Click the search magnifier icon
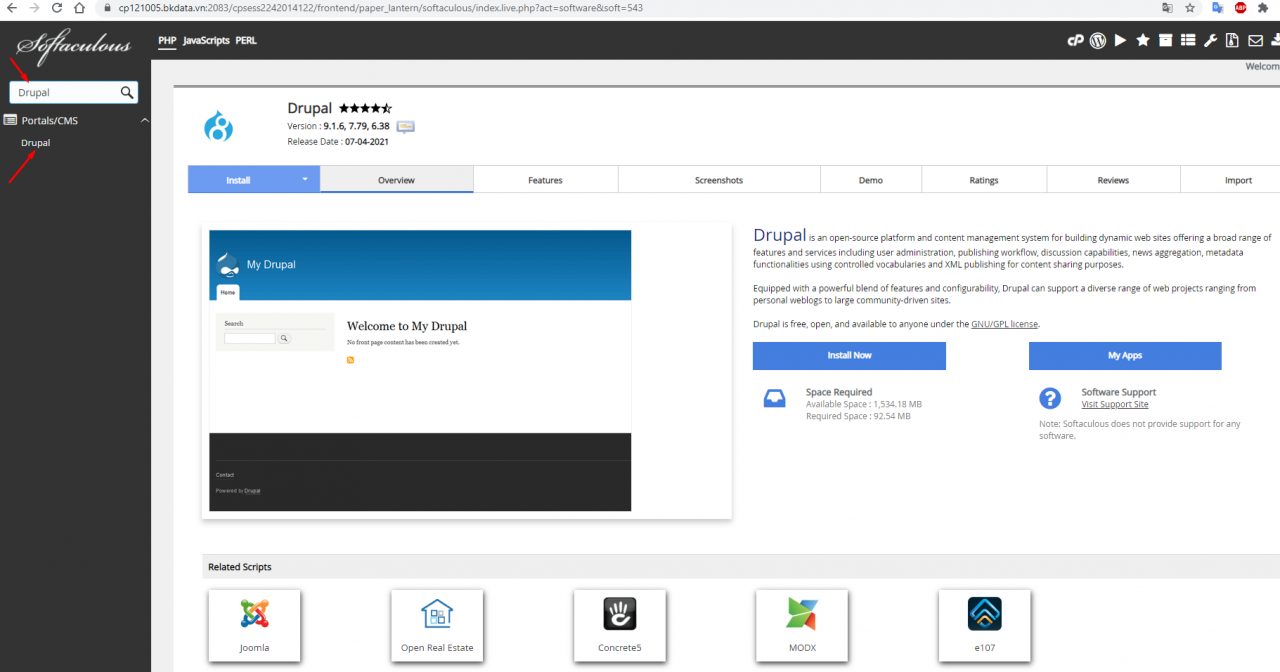 127,92
